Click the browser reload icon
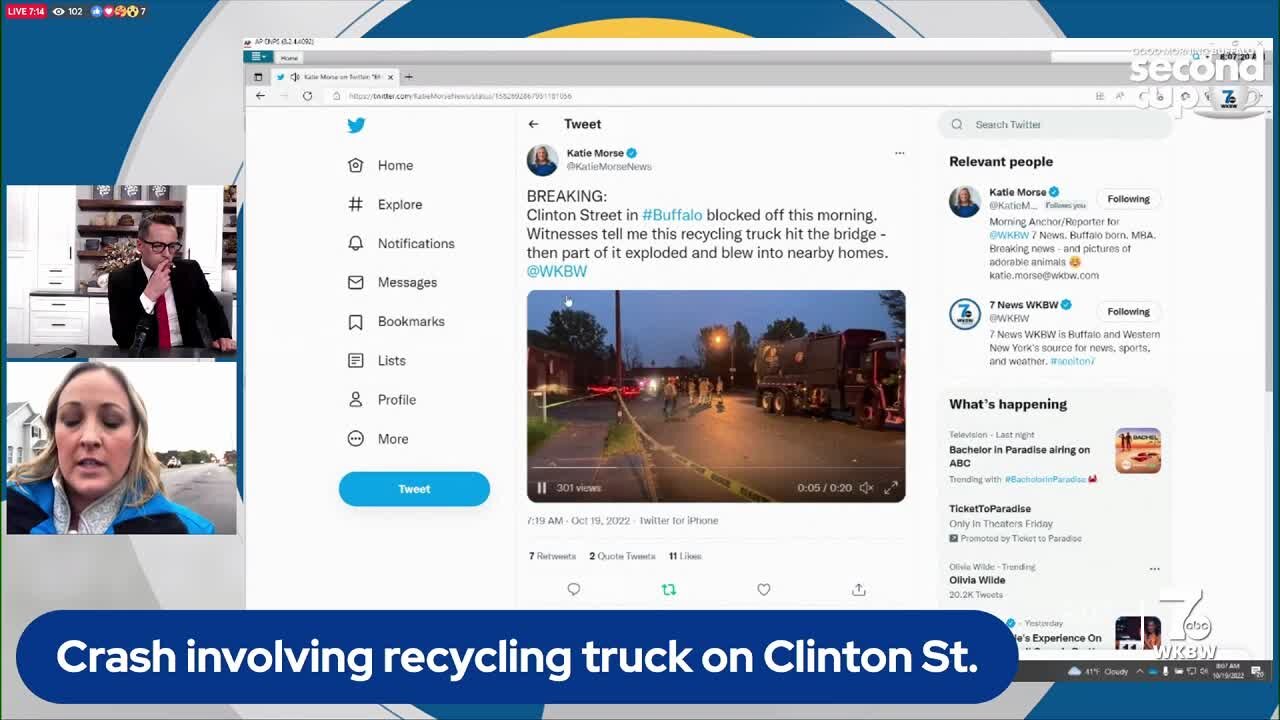Viewport: 1280px width, 720px height. 307,96
